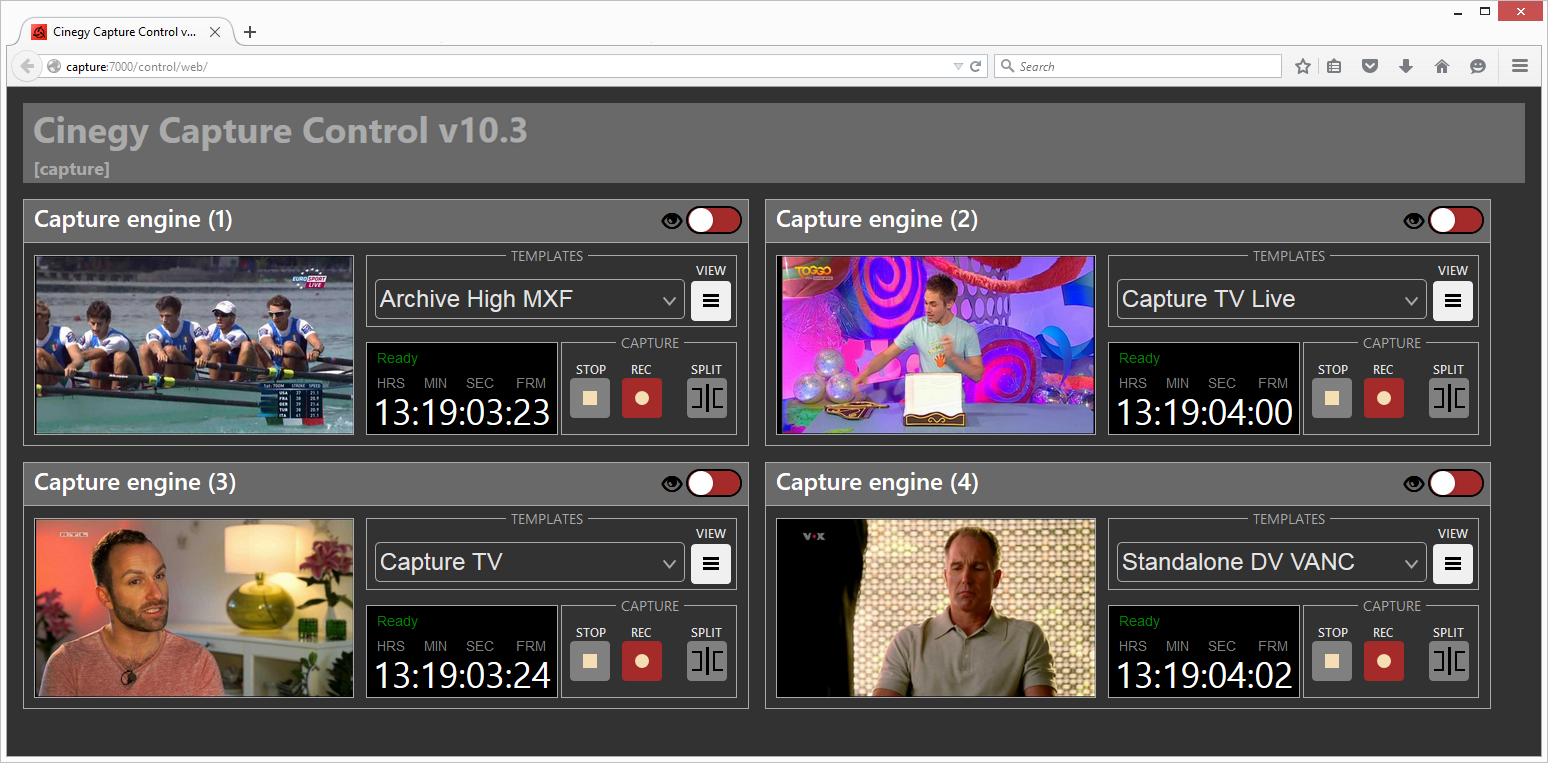Open the Capture TV template dropdown on engine (3)

pyautogui.click(x=530, y=562)
